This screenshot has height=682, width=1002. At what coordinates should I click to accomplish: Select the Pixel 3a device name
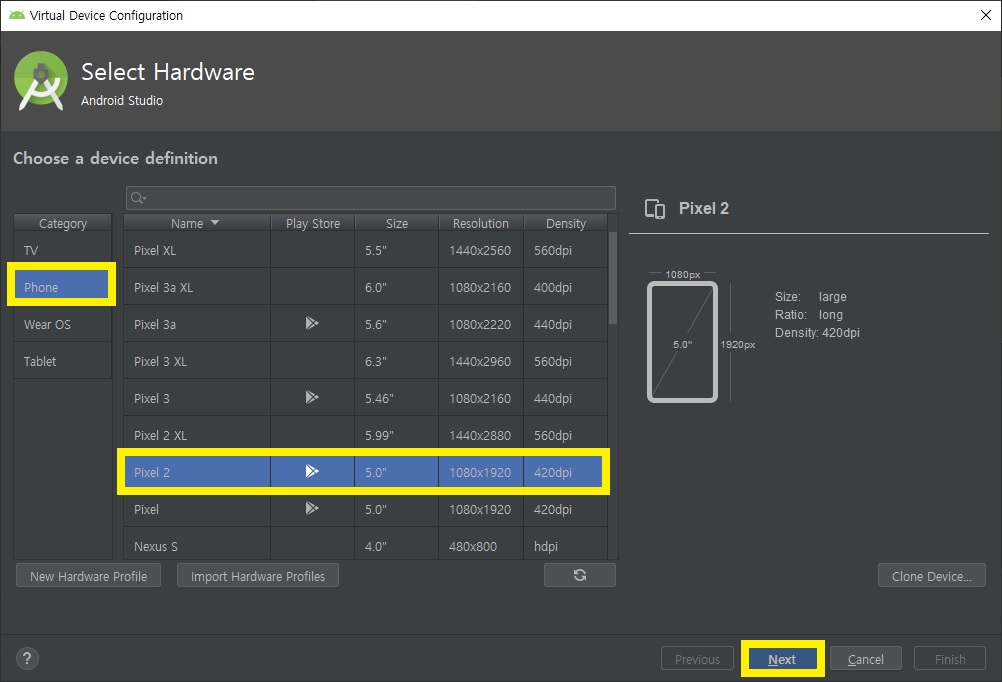click(155, 324)
